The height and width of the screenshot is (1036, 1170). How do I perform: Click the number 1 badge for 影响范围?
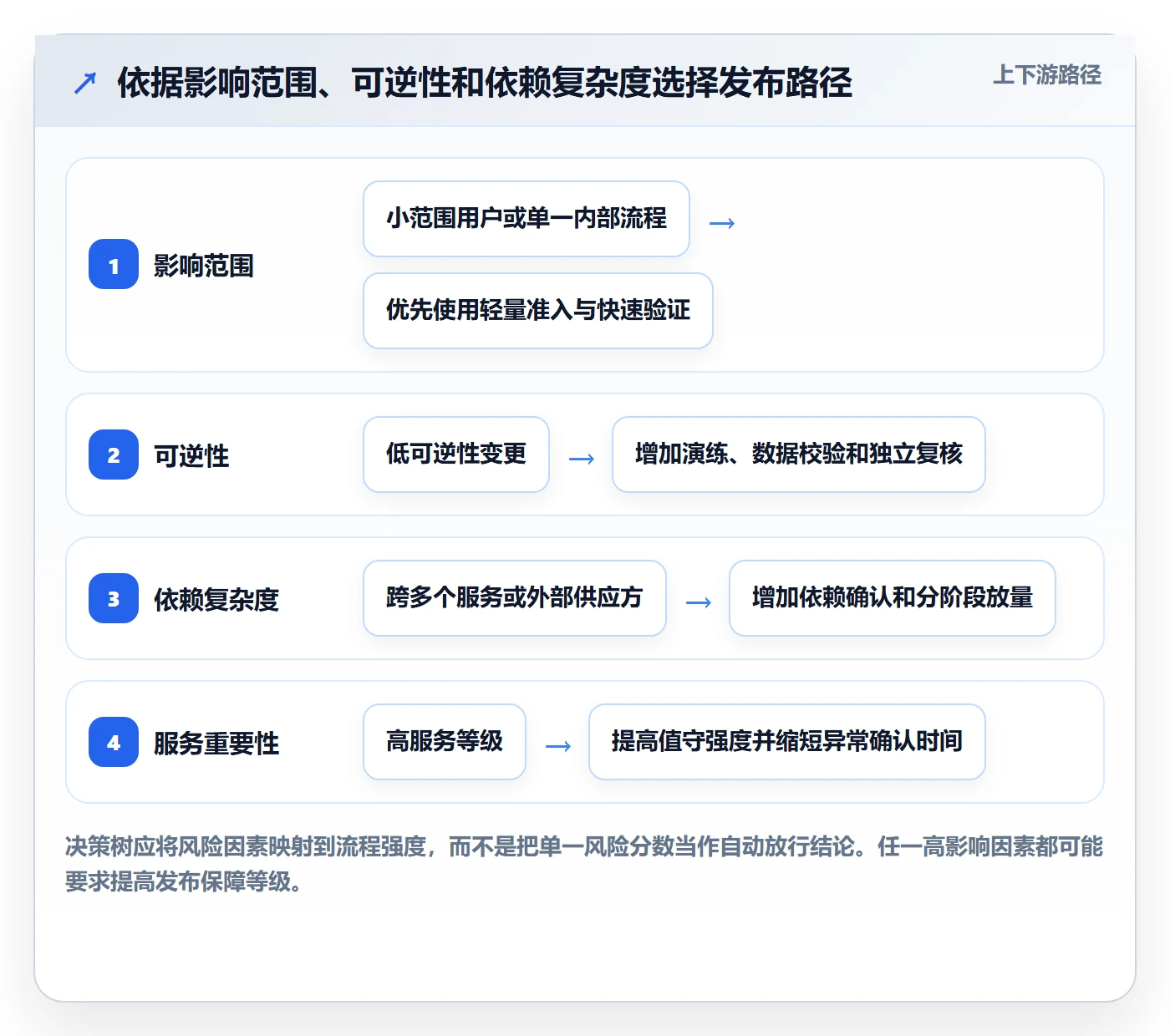tap(114, 265)
